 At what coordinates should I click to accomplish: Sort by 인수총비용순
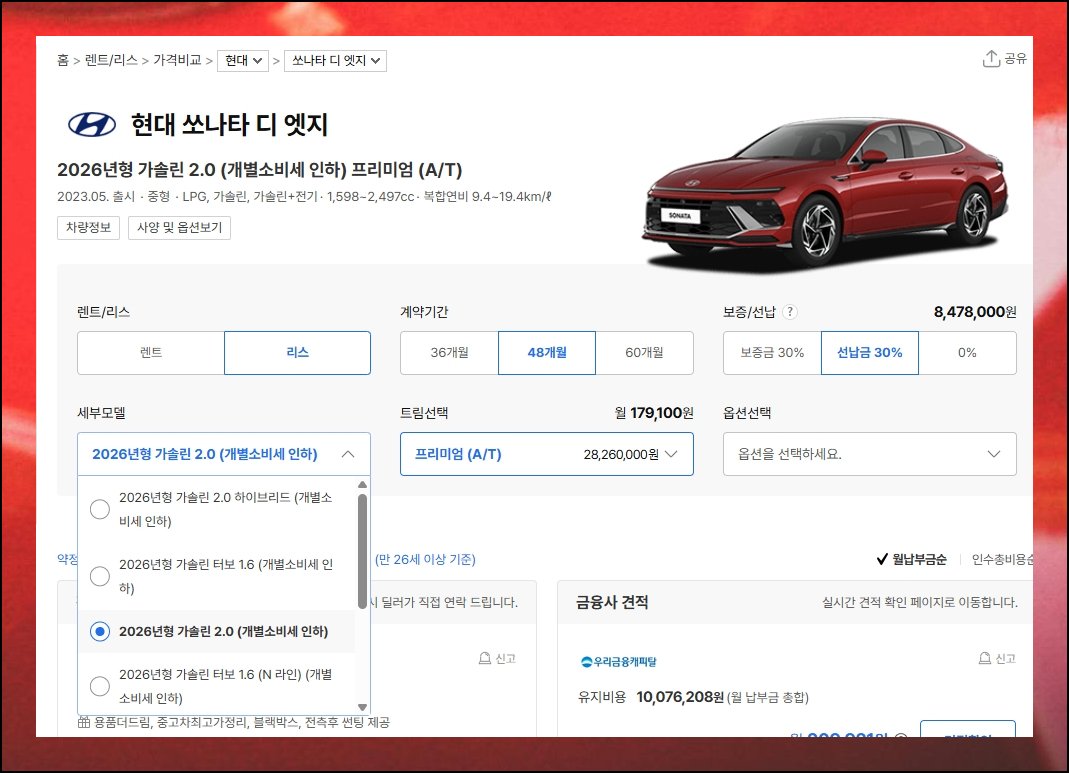pyautogui.click(x=1002, y=560)
